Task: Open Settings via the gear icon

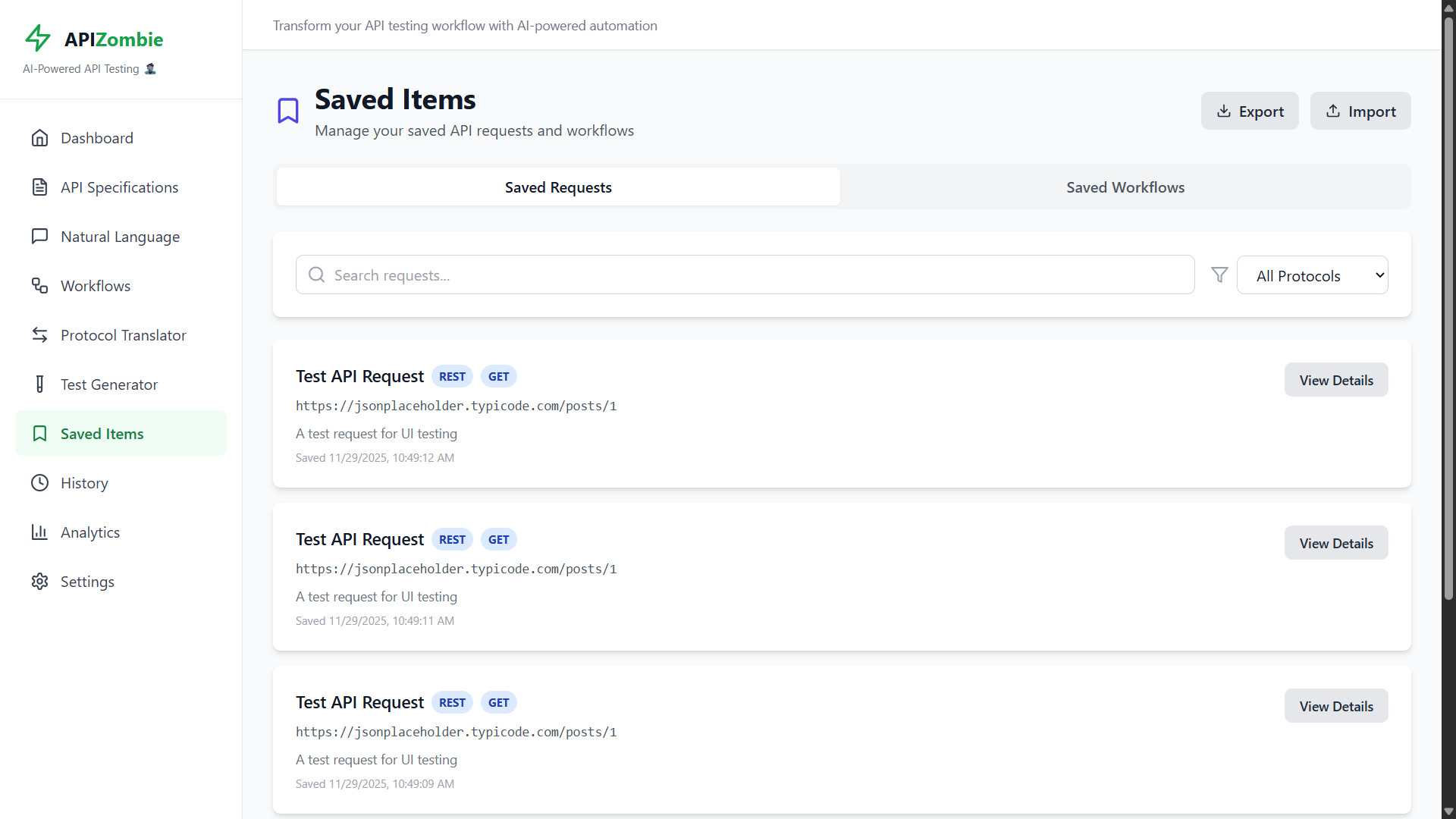Action: point(39,582)
